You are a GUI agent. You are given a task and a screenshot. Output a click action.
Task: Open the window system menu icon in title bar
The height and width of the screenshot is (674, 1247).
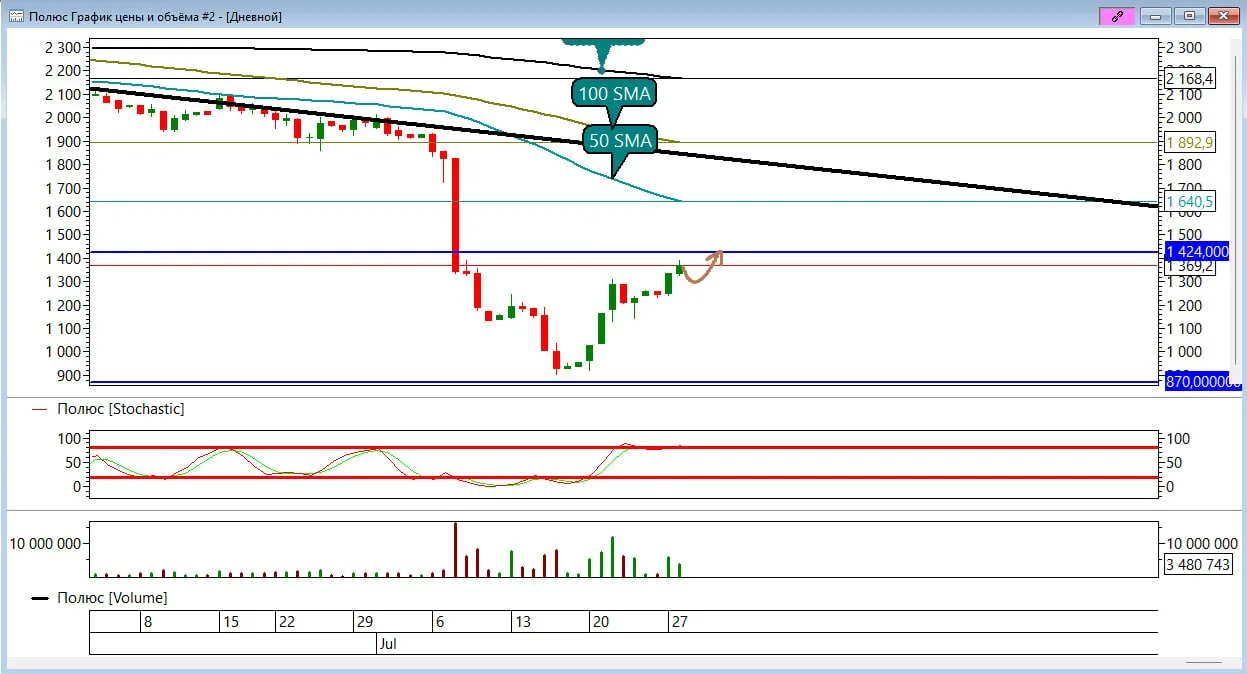[16, 16]
